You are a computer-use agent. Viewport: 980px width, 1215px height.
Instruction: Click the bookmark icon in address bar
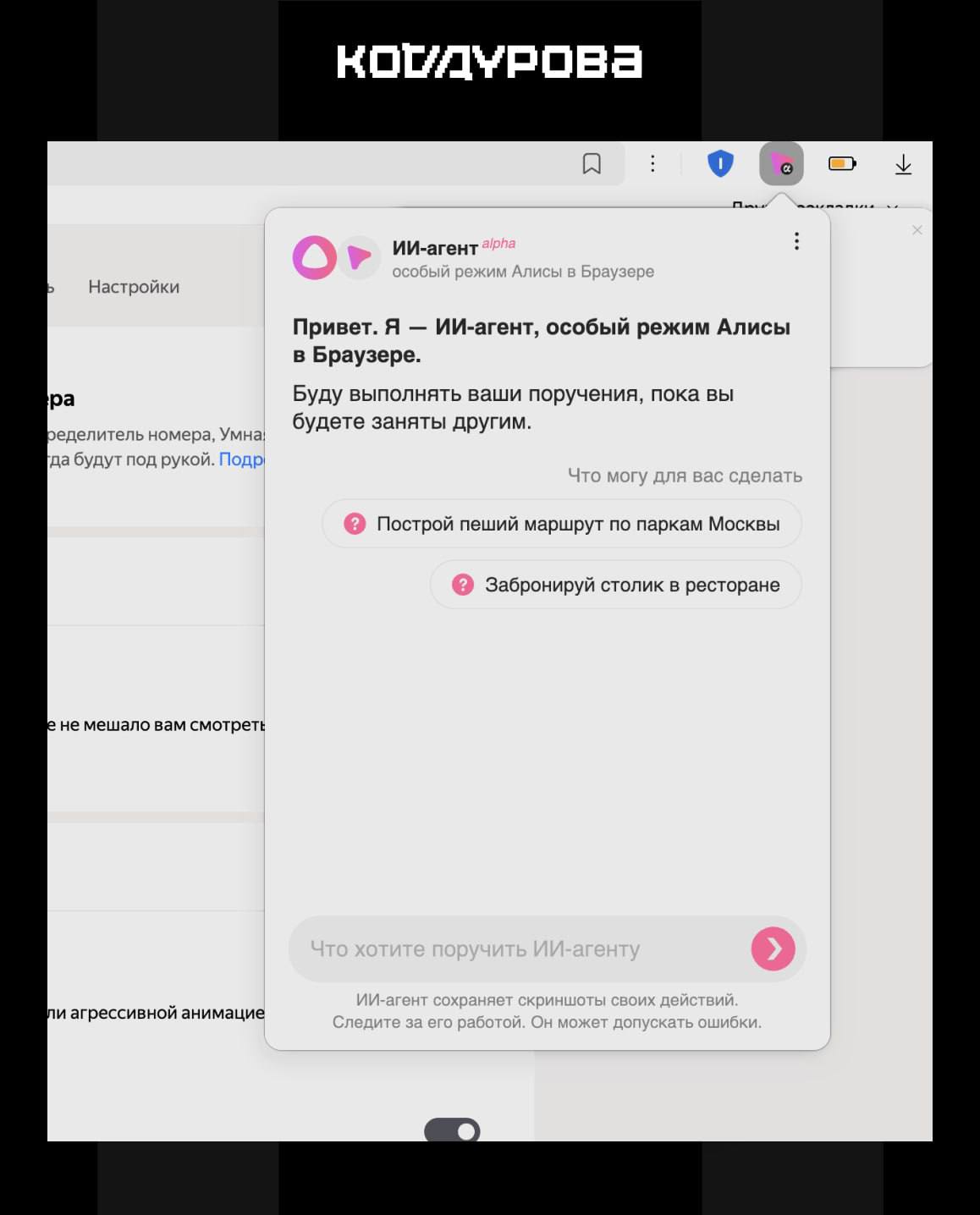592,163
